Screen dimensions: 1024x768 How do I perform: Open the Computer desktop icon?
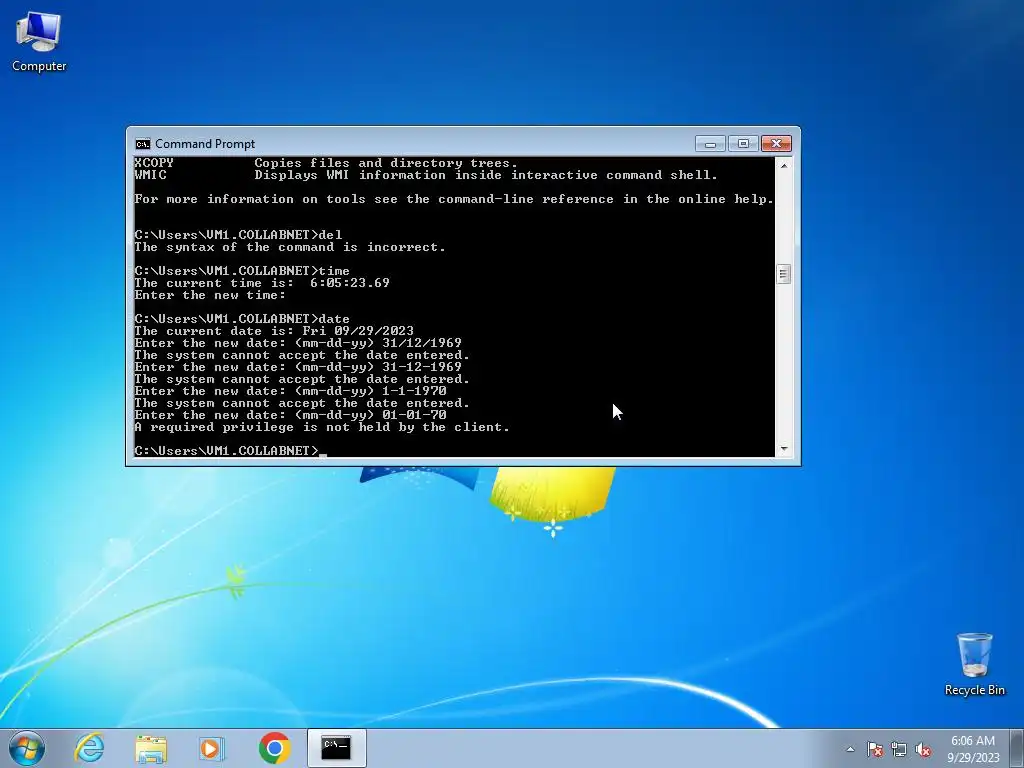(39, 41)
